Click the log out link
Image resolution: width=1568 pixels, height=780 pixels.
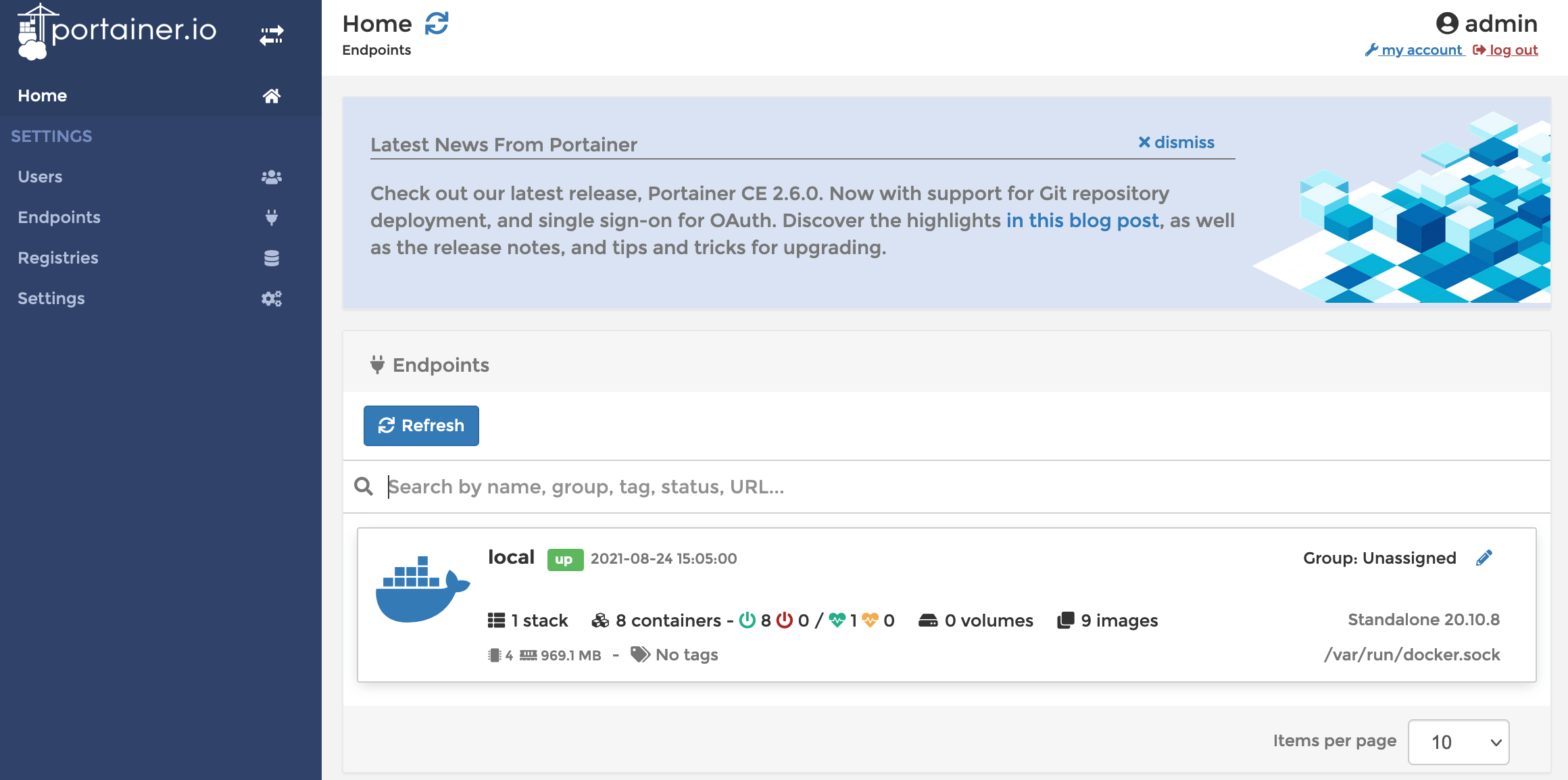1505,50
